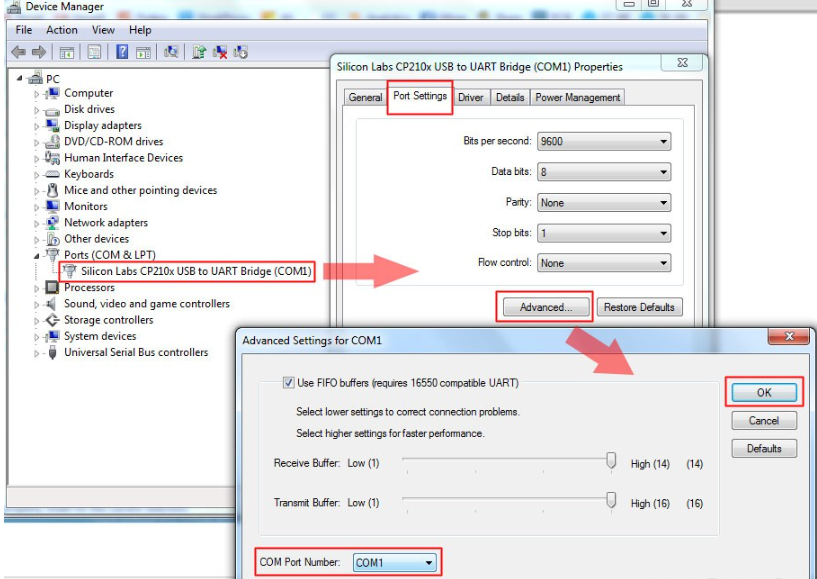817x579 pixels.
Task: Click the Universal Serial Bus controllers icon
Action: 53,353
